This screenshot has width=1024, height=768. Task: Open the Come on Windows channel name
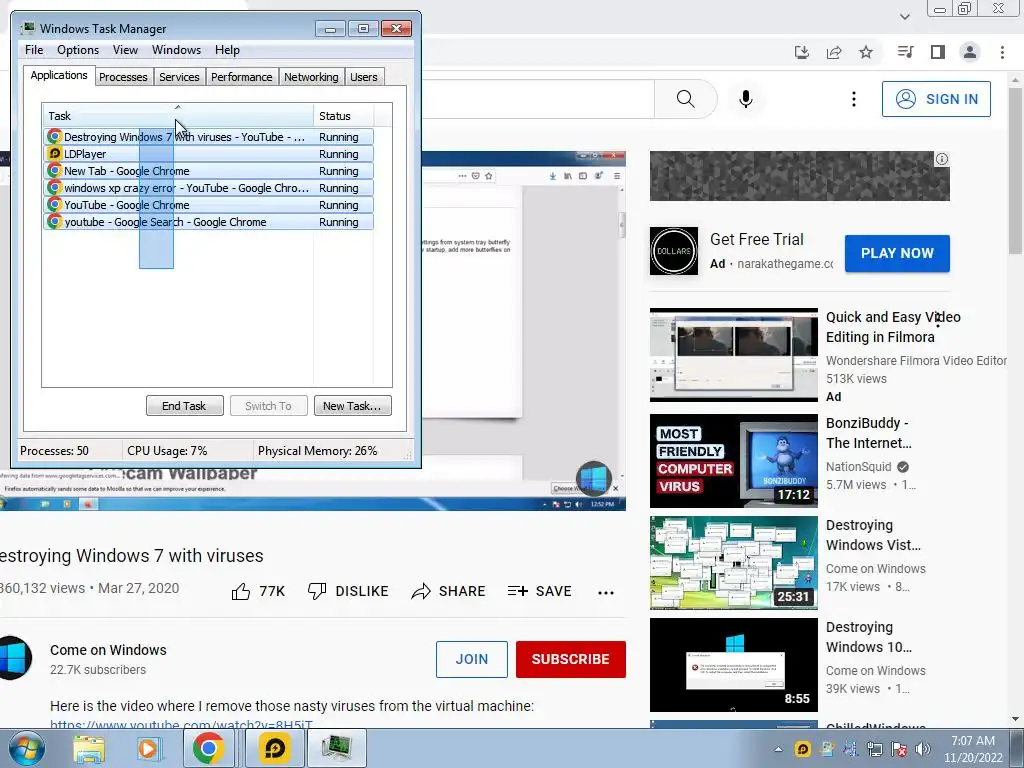[x=108, y=650]
